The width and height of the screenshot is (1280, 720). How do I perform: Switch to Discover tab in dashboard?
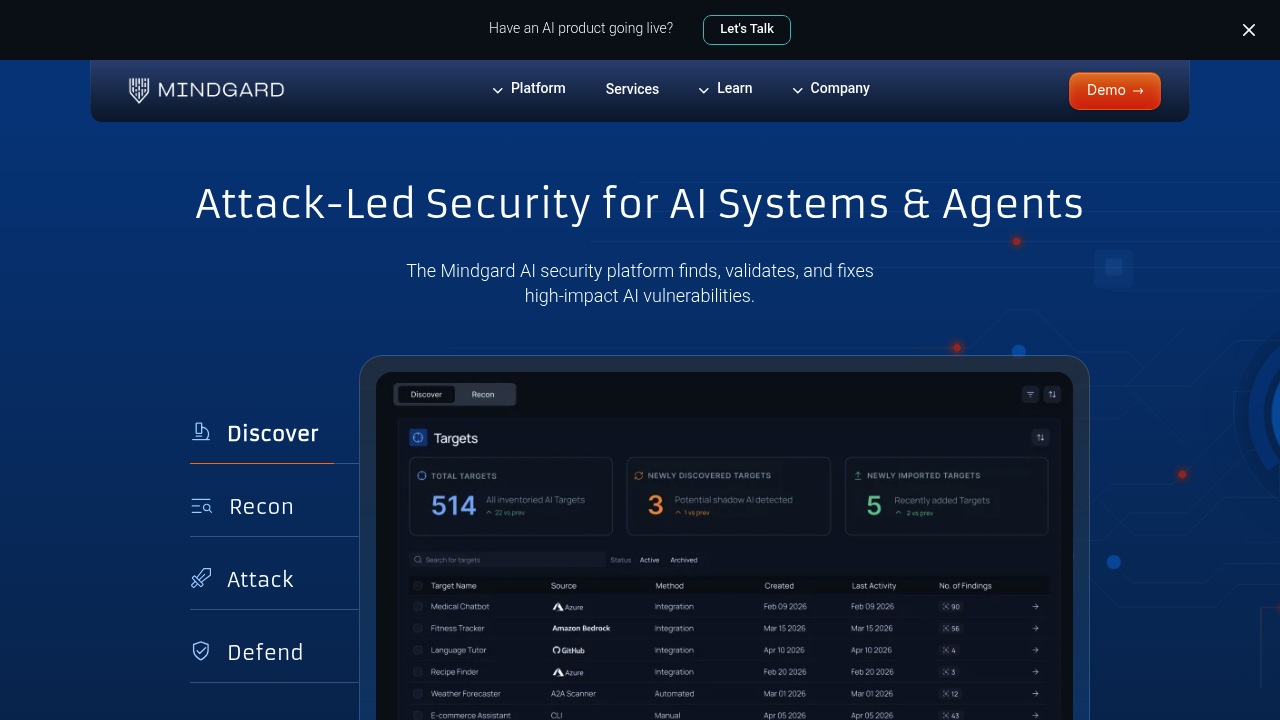tap(426, 394)
